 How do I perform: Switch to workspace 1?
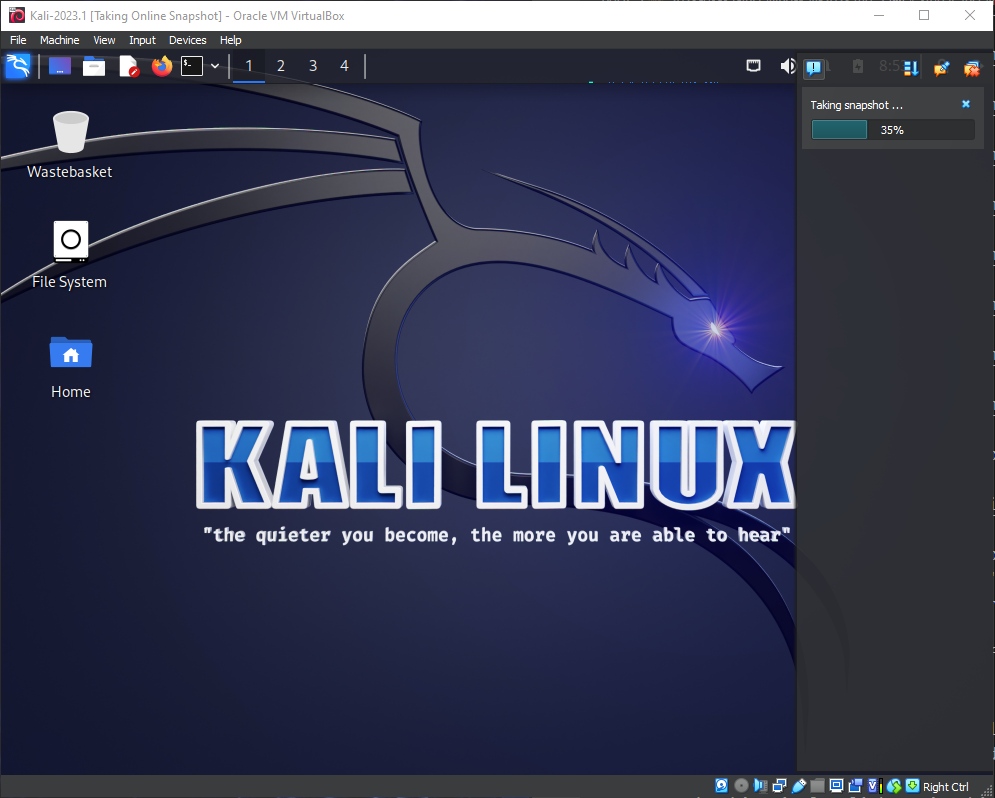click(x=249, y=66)
